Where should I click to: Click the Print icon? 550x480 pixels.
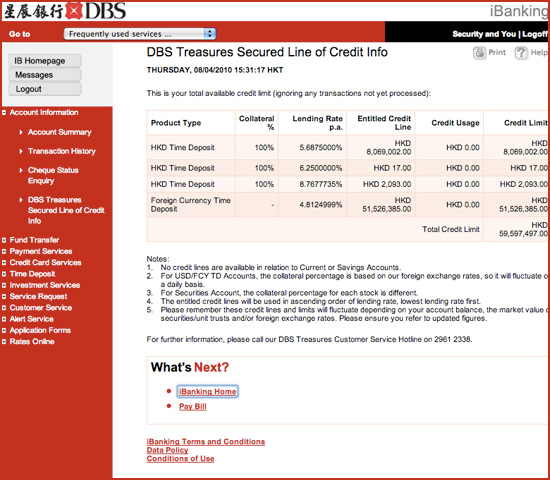479,53
